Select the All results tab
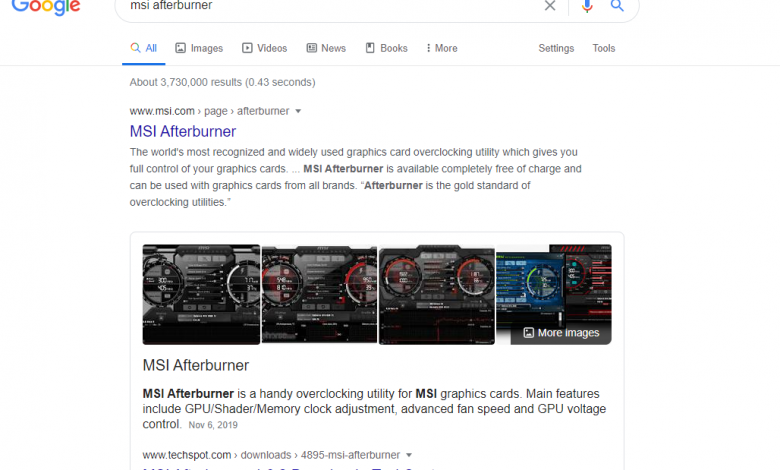The width and height of the screenshot is (780, 470). [x=143, y=48]
